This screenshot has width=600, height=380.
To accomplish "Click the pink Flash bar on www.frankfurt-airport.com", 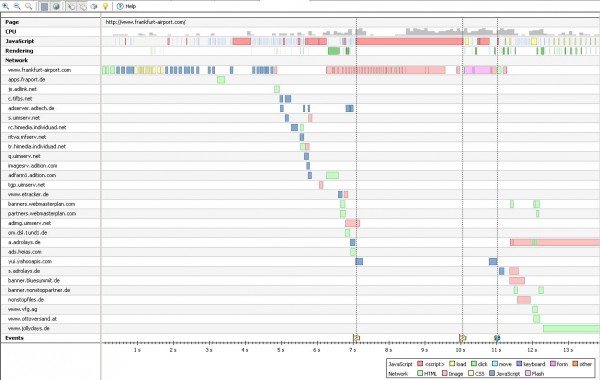I will (478, 70).
